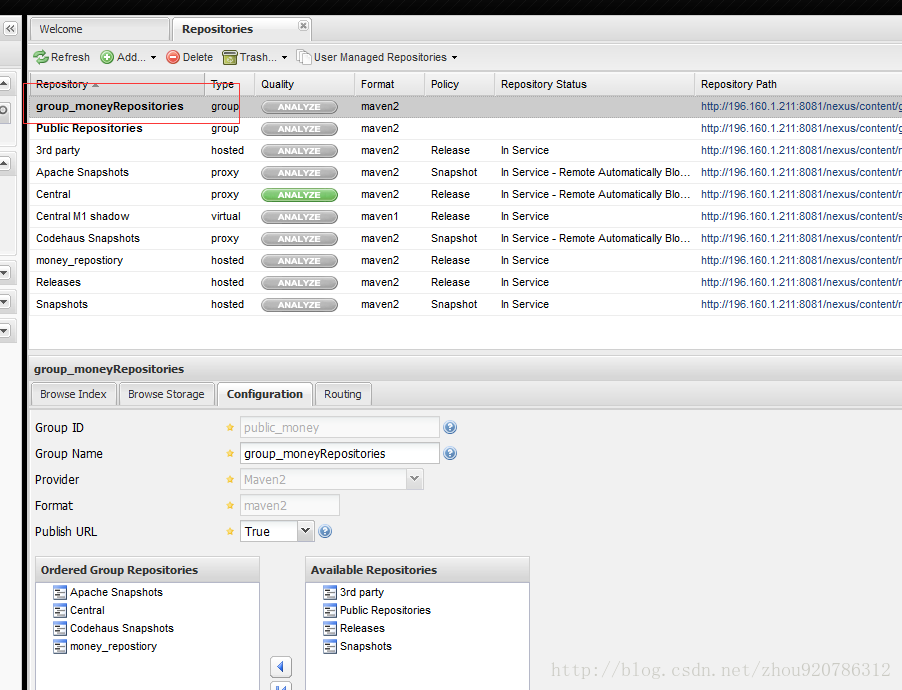Open repository path link for Snapshots
Image resolution: width=902 pixels, height=690 pixels.
tap(801, 304)
